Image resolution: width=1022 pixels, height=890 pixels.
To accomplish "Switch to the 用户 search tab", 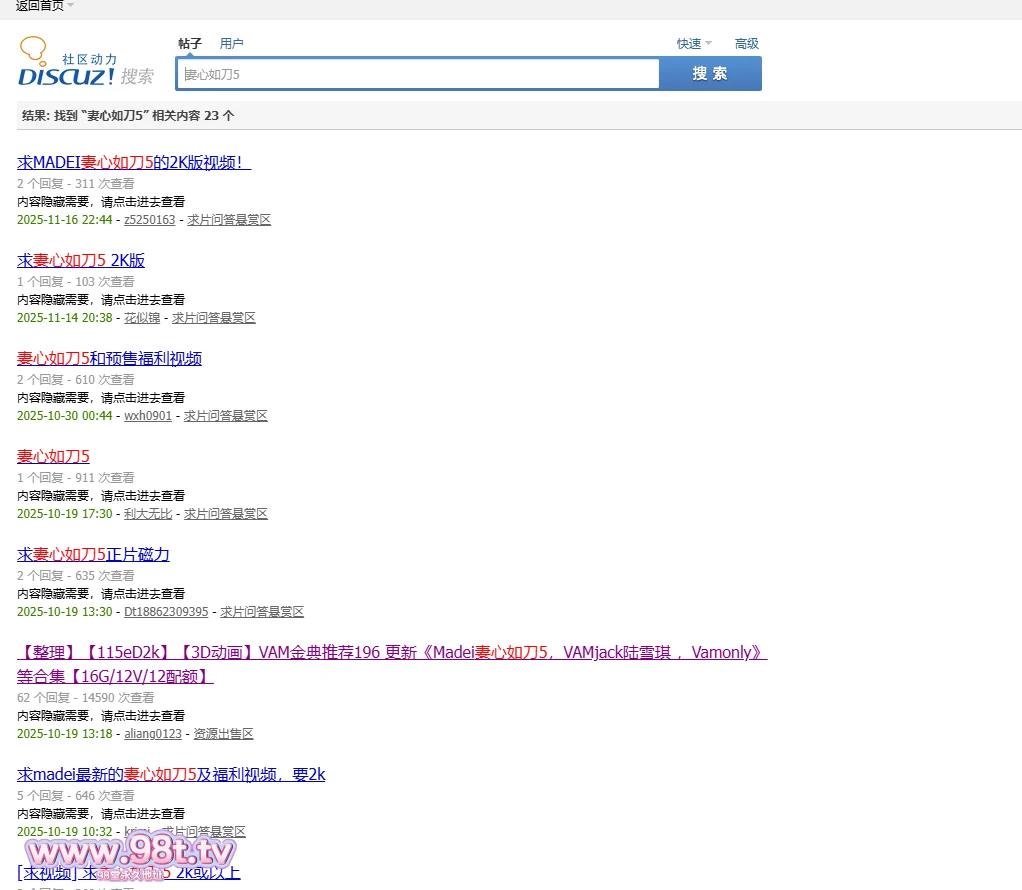I will 231,44.
